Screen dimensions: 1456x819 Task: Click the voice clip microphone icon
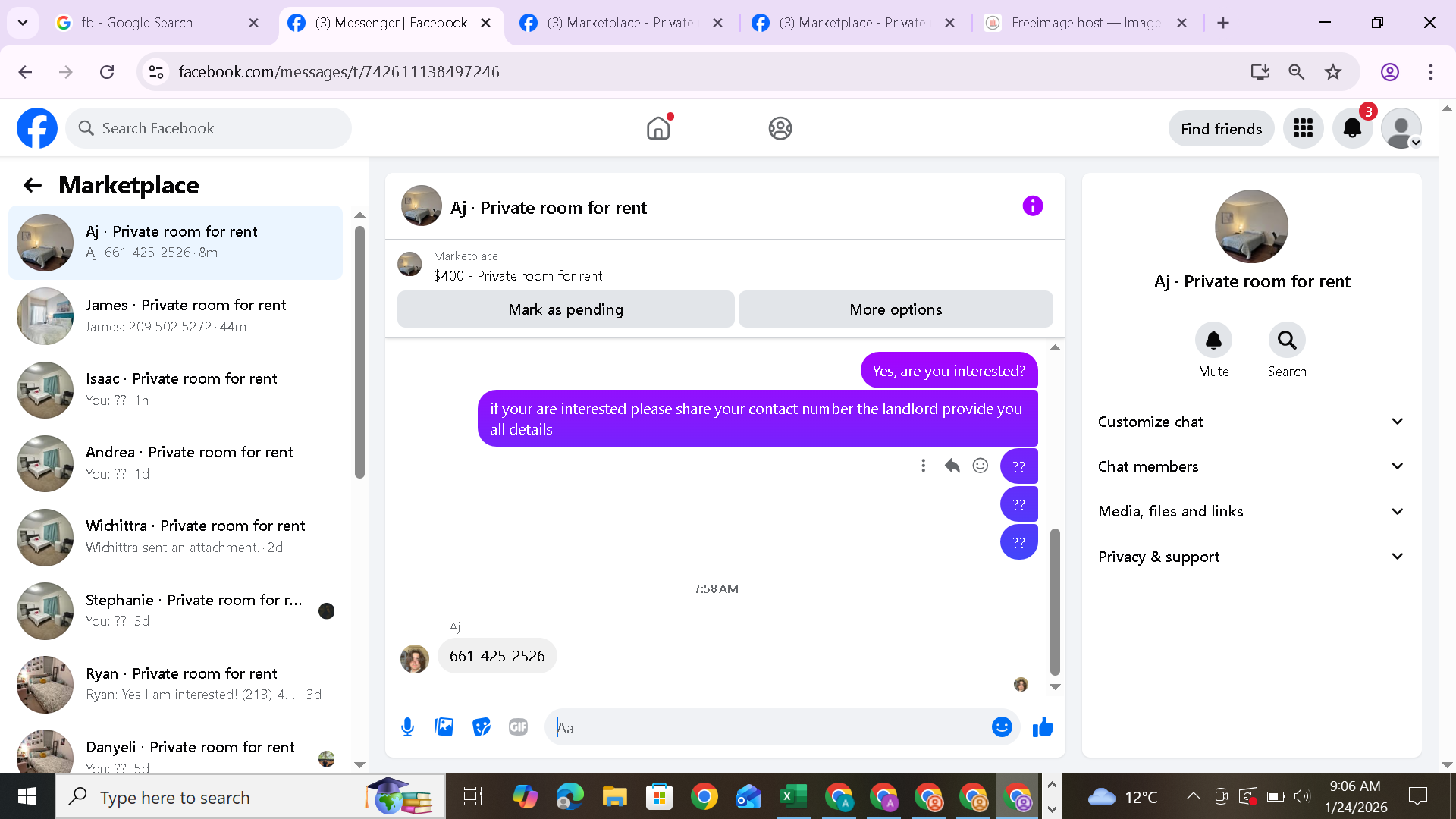pyautogui.click(x=407, y=727)
